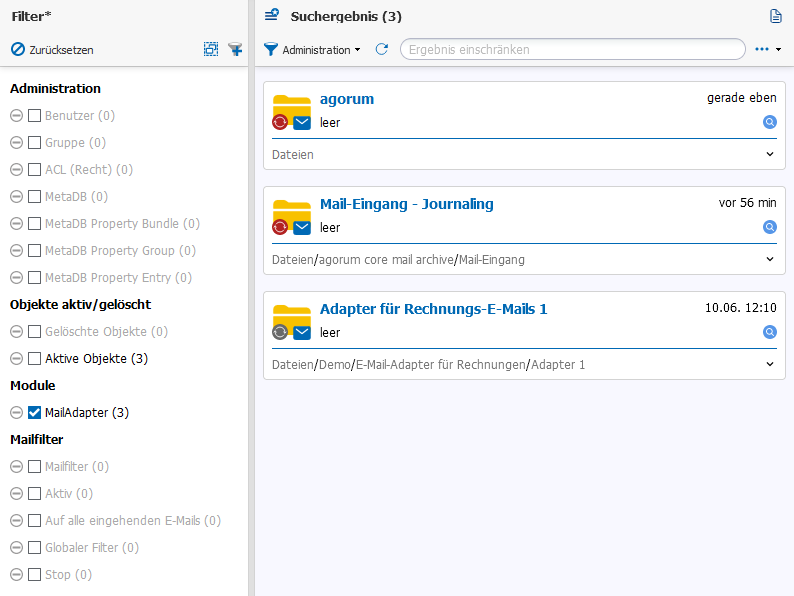Check the Aktive Objekte (3) checkbox
This screenshot has height=596, width=794.
click(34, 359)
